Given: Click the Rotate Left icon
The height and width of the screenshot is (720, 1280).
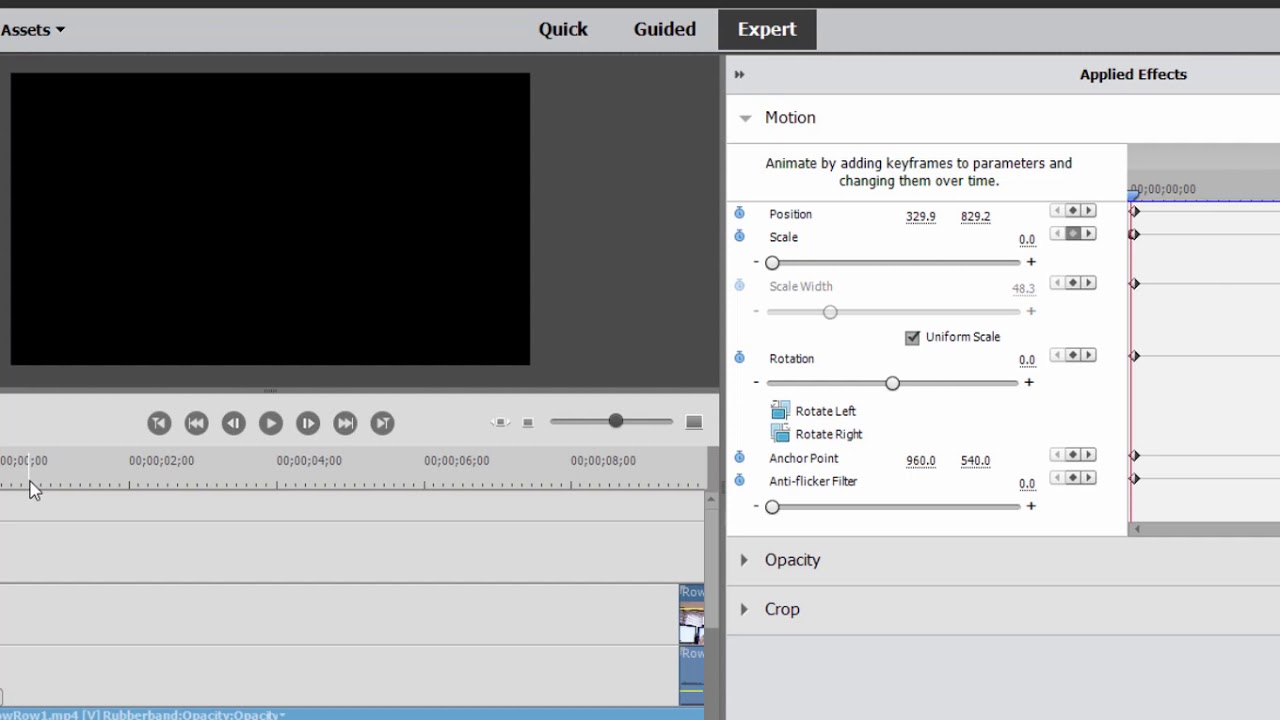Looking at the screenshot, I should click(x=780, y=410).
